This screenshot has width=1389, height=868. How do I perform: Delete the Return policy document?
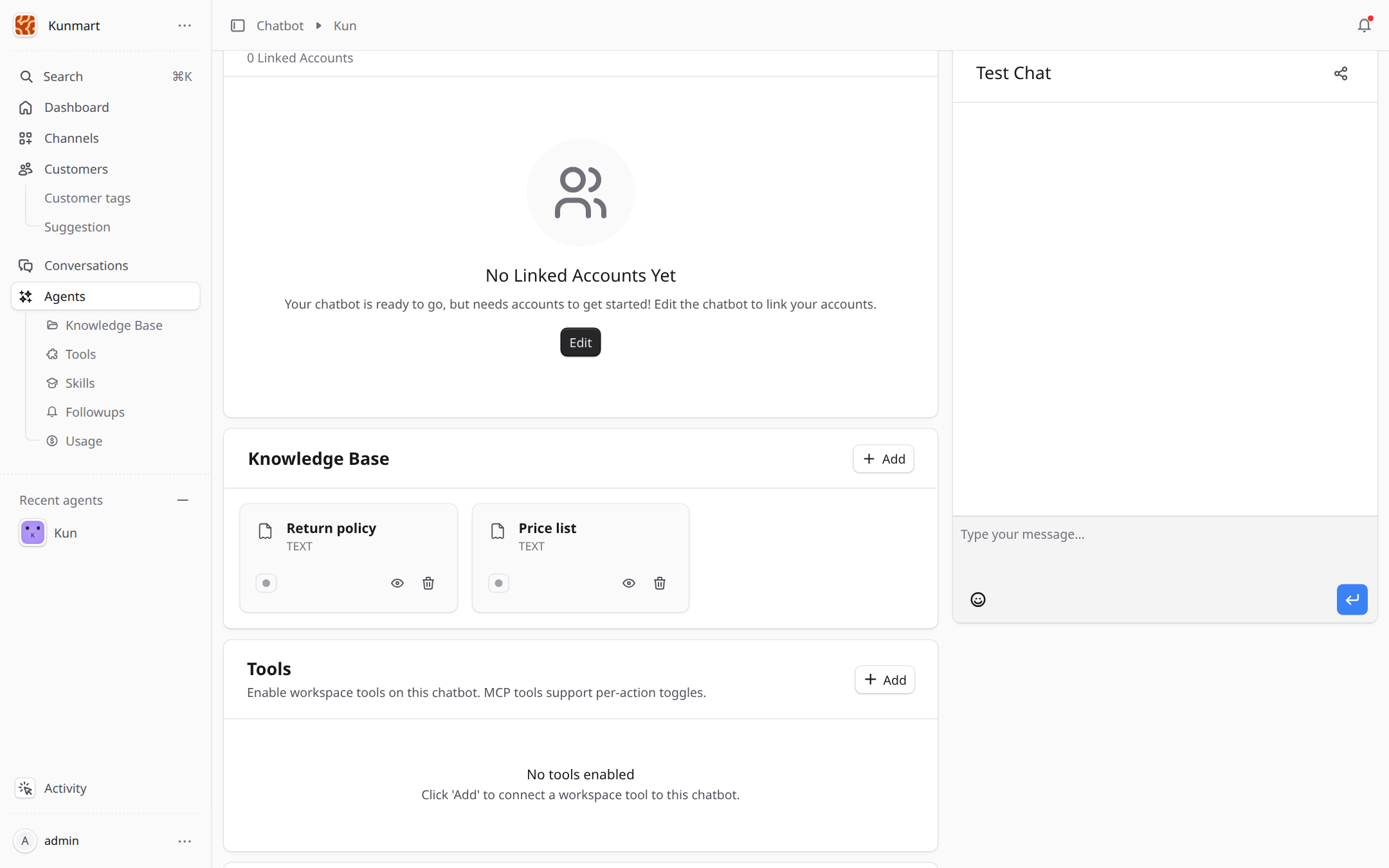click(428, 583)
